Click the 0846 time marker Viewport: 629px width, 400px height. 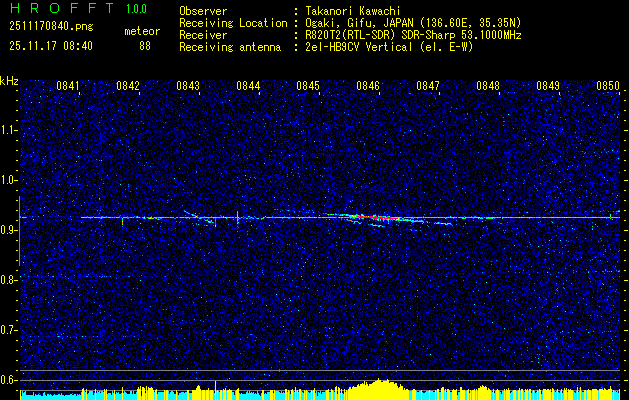point(368,86)
